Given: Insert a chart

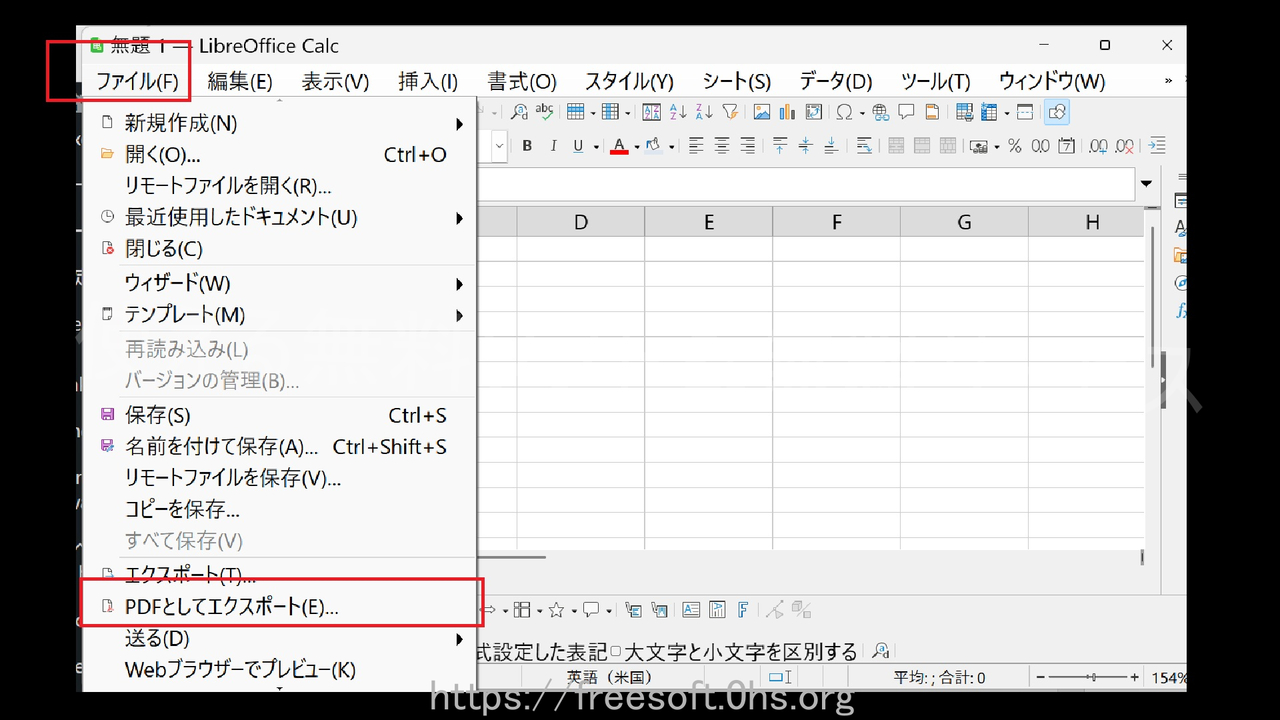Looking at the screenshot, I should point(787,111).
